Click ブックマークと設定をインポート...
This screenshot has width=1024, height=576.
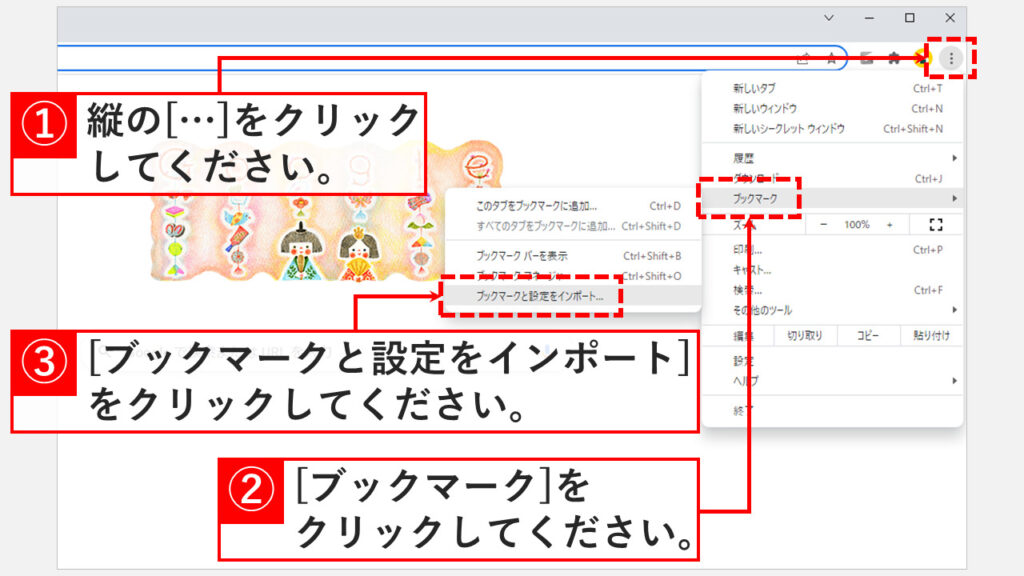(573, 296)
